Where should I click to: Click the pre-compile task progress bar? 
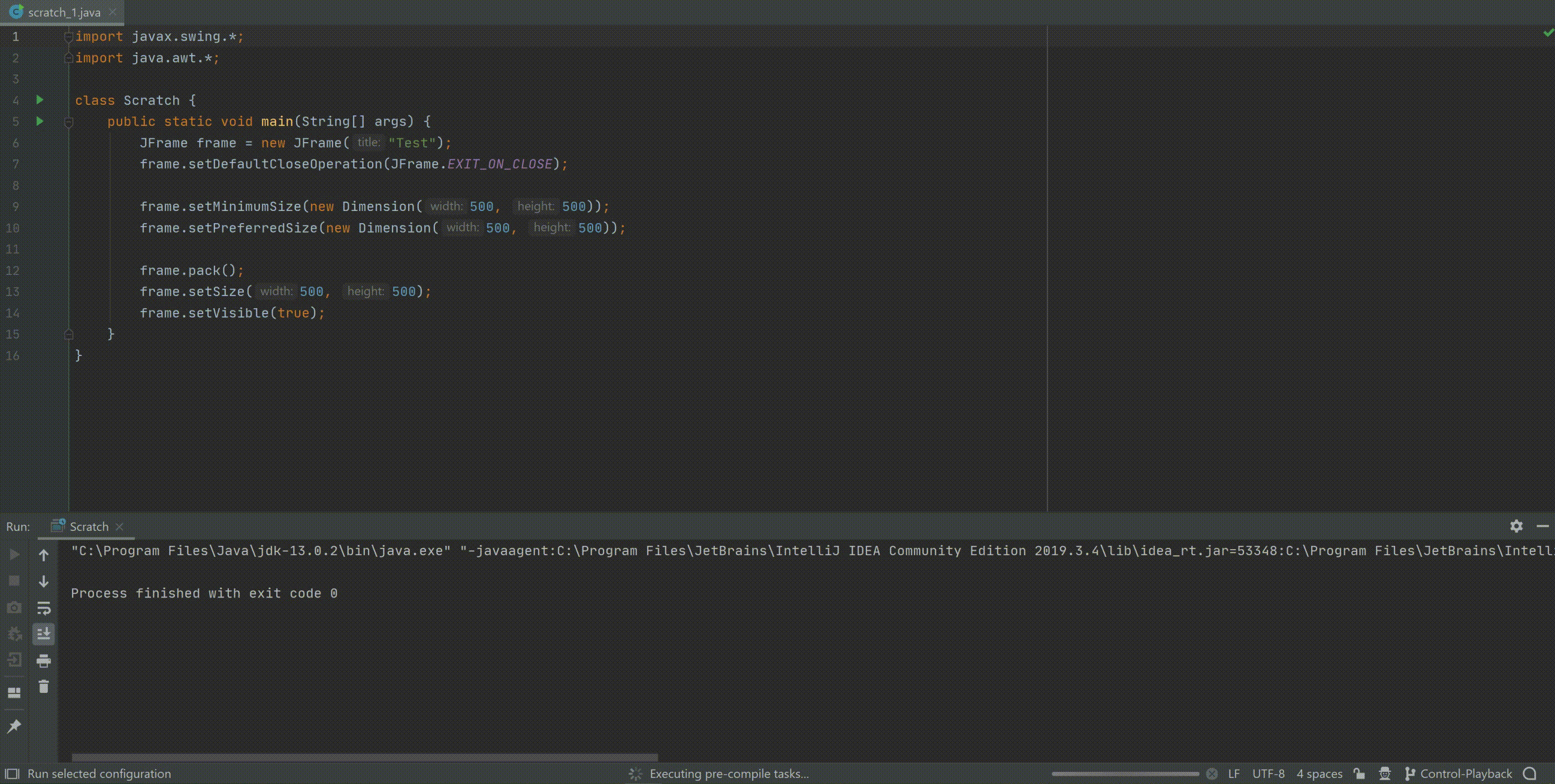1125,773
